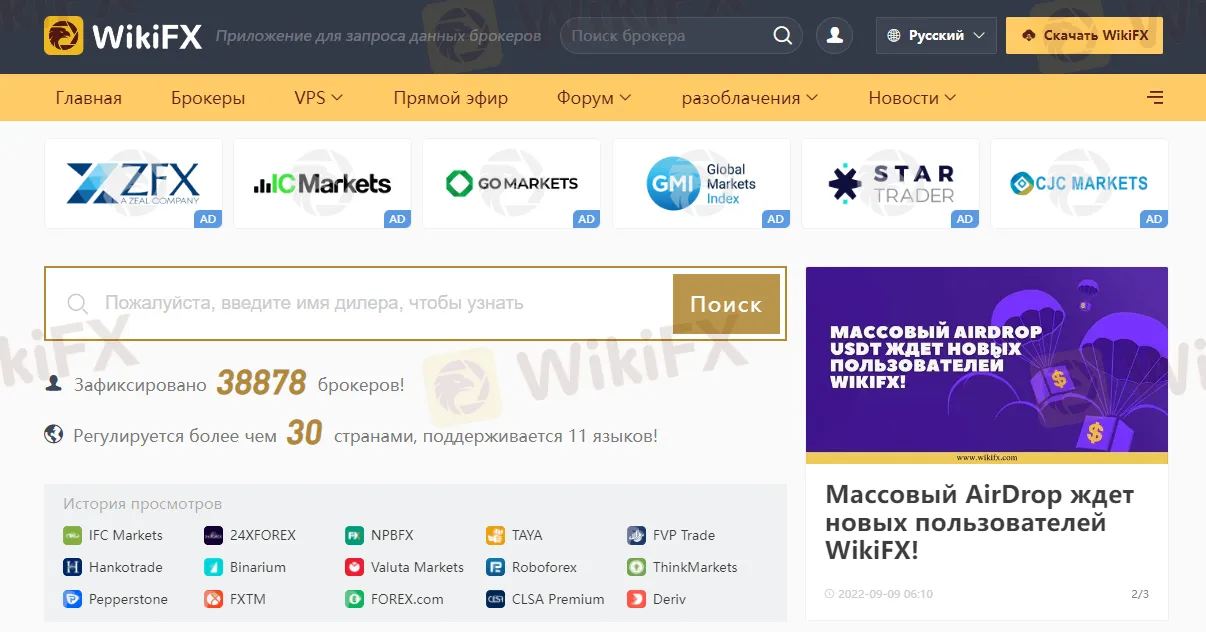Open the CJC Markets ad banner
Screen dimensions: 1206x632
coord(1079,184)
